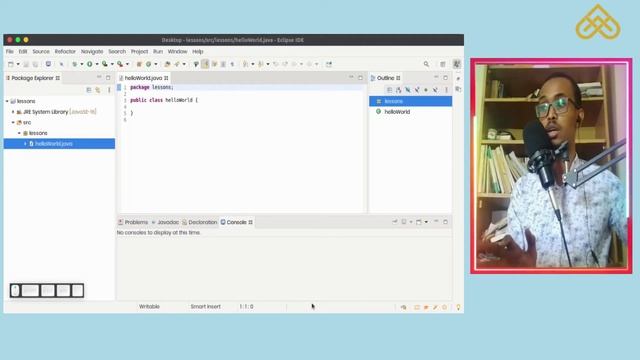Expand helloWorld.java tree node
The image size is (640, 360).
pyautogui.click(x=25, y=144)
